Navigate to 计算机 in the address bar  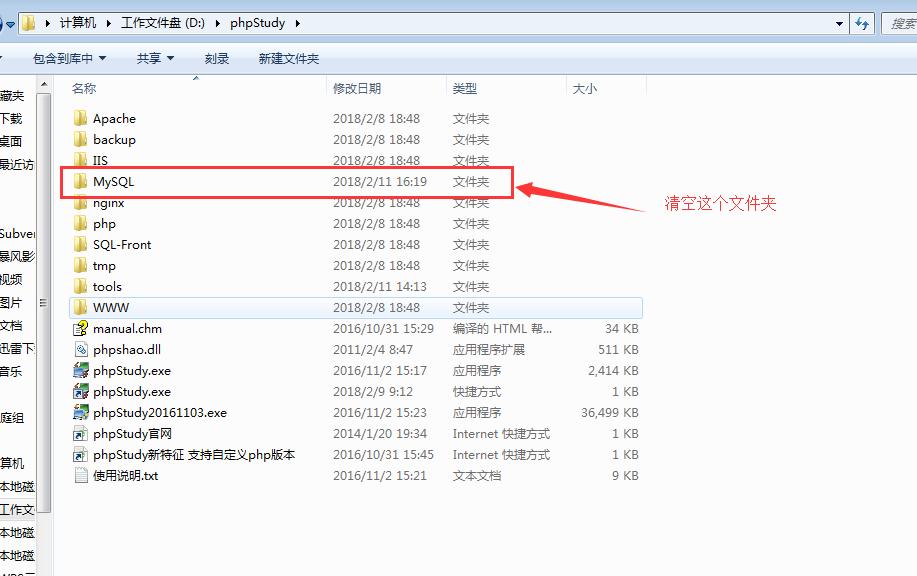coord(78,23)
